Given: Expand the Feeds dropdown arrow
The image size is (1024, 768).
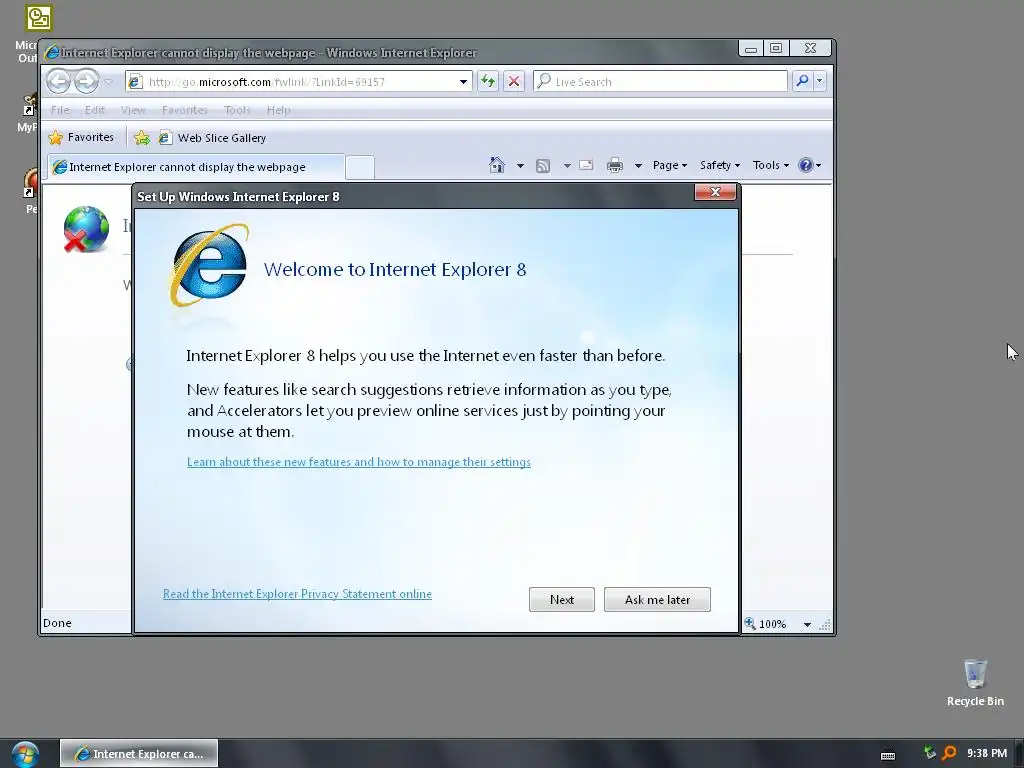Looking at the screenshot, I should [x=567, y=165].
